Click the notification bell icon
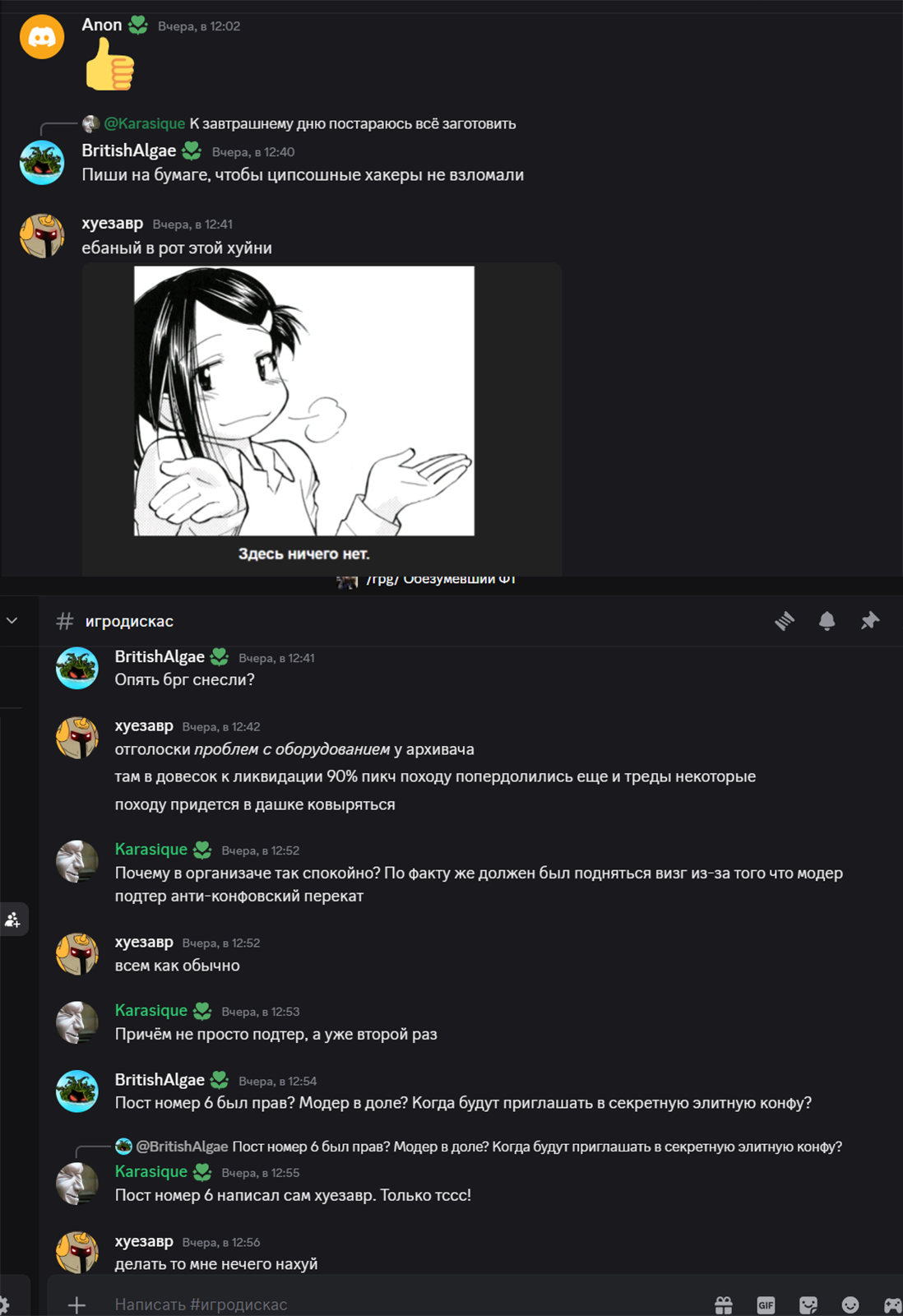This screenshot has height=1316, width=903. [x=827, y=621]
